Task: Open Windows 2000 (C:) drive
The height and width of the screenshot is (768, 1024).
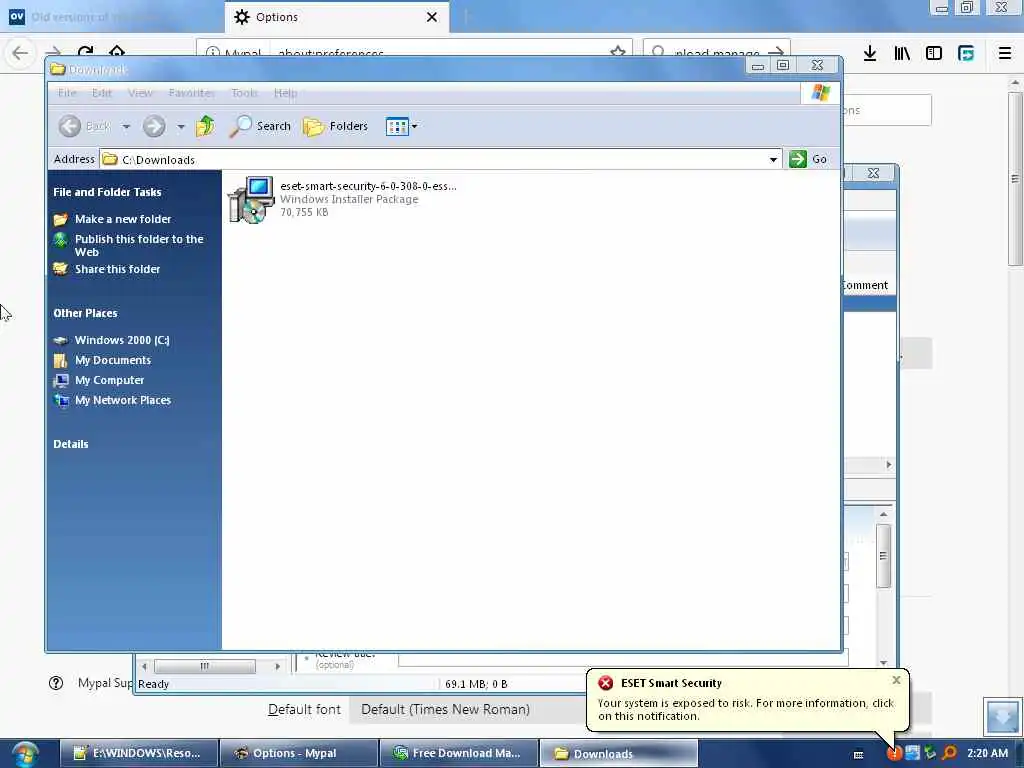Action: (122, 340)
